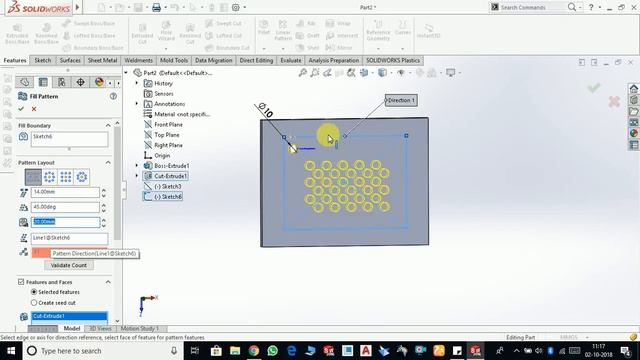640x360 pixels.
Task: Click the Previous View icon
Action: [x=327, y=73]
